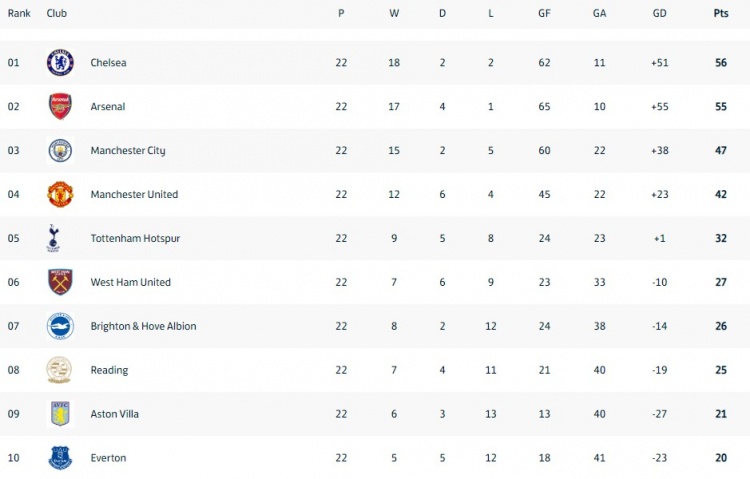Sort table by Pts column header
The width and height of the screenshot is (750, 479).
tap(721, 13)
